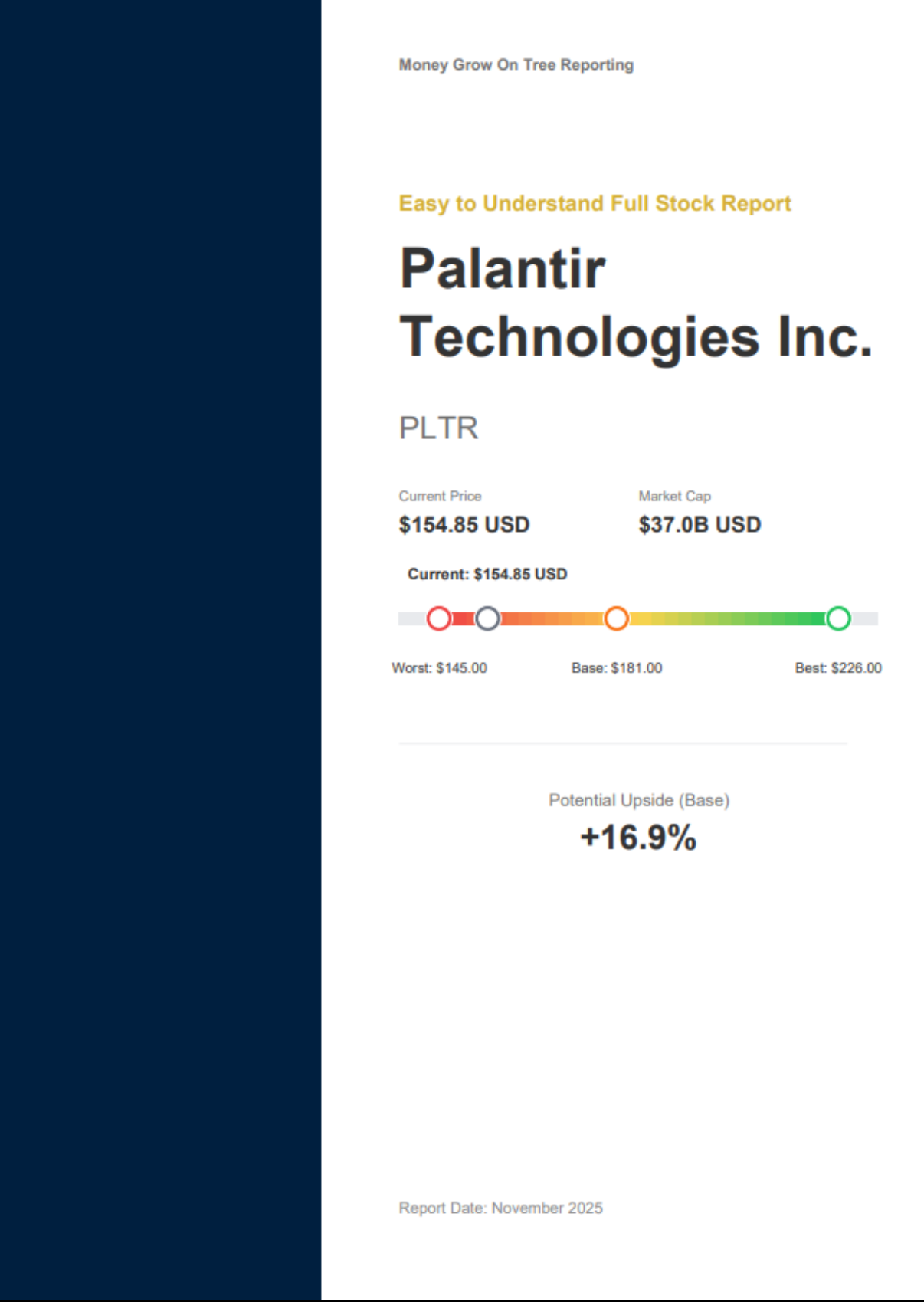Click the "Worst: $145.00" label
This screenshot has height=1302, width=924.
[439, 668]
